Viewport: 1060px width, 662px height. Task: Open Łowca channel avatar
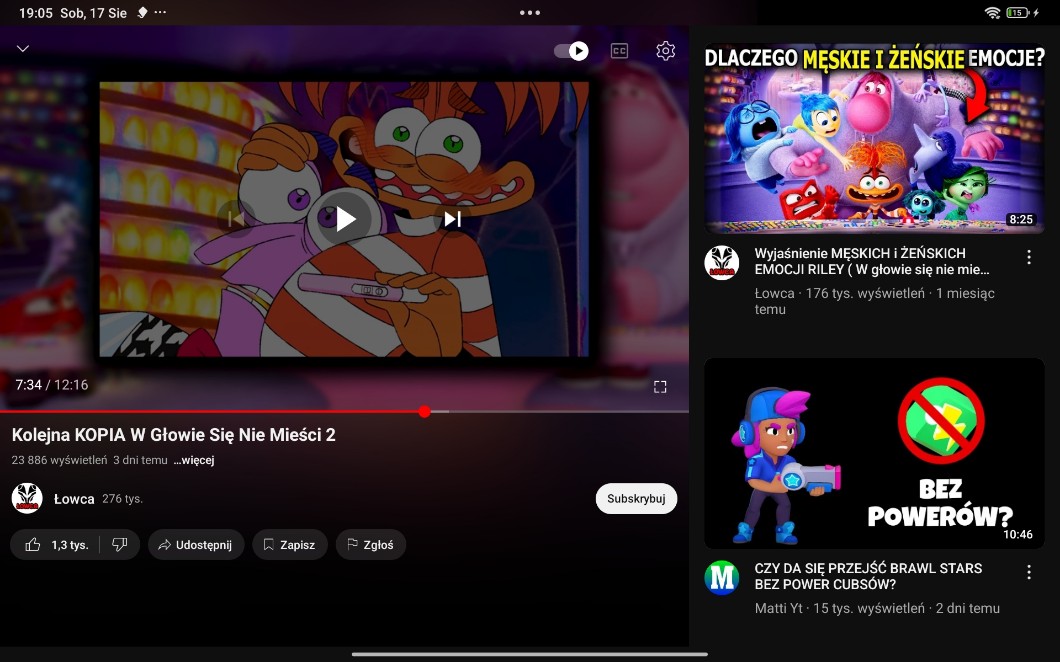tap(27, 498)
